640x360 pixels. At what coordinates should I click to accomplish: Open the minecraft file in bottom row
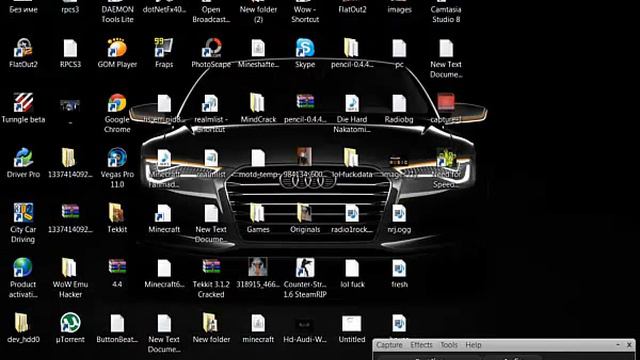click(x=258, y=322)
